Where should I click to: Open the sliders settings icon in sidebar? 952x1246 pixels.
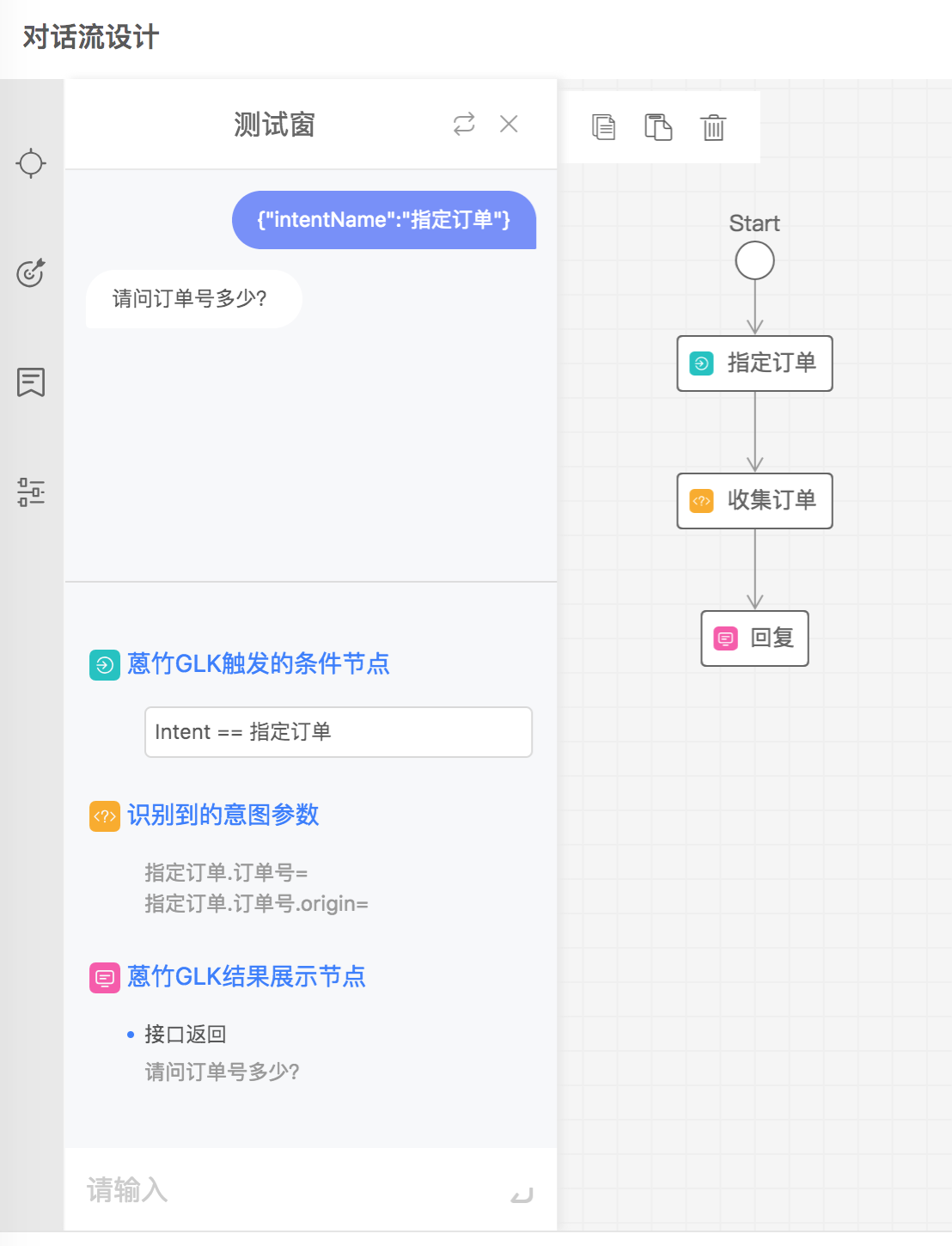point(31,492)
